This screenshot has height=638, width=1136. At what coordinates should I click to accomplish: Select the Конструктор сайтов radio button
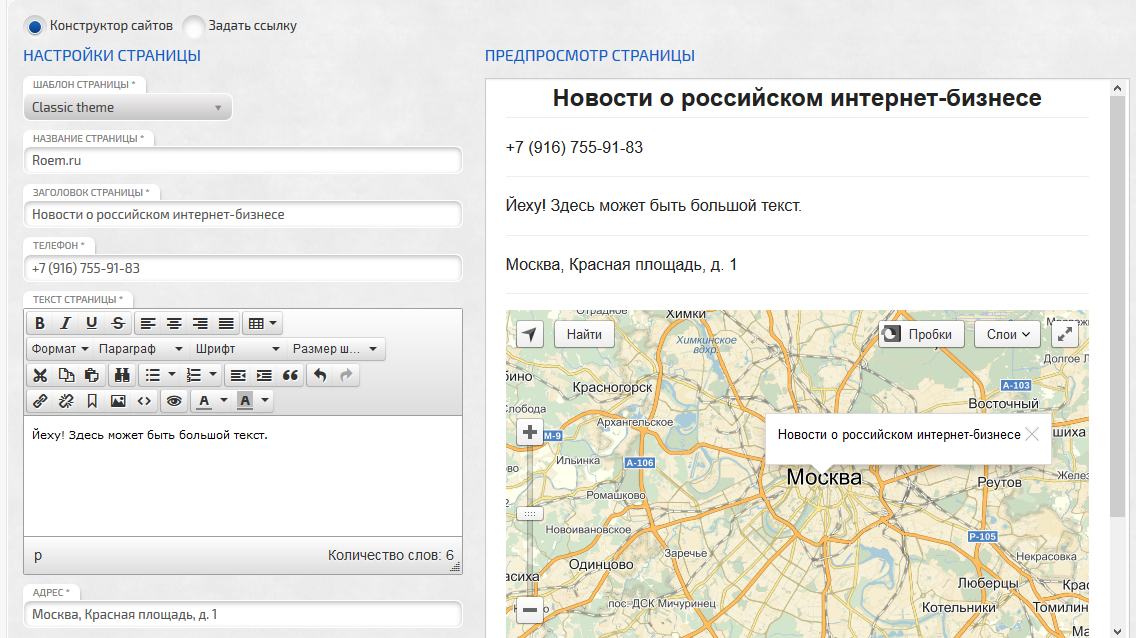click(34, 25)
